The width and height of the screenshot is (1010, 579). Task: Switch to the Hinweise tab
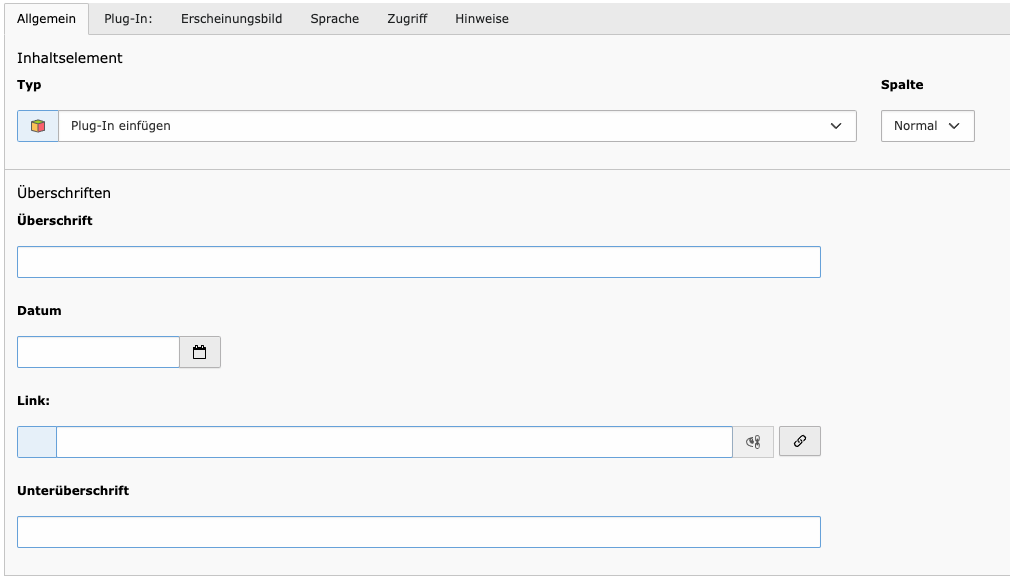tap(481, 19)
